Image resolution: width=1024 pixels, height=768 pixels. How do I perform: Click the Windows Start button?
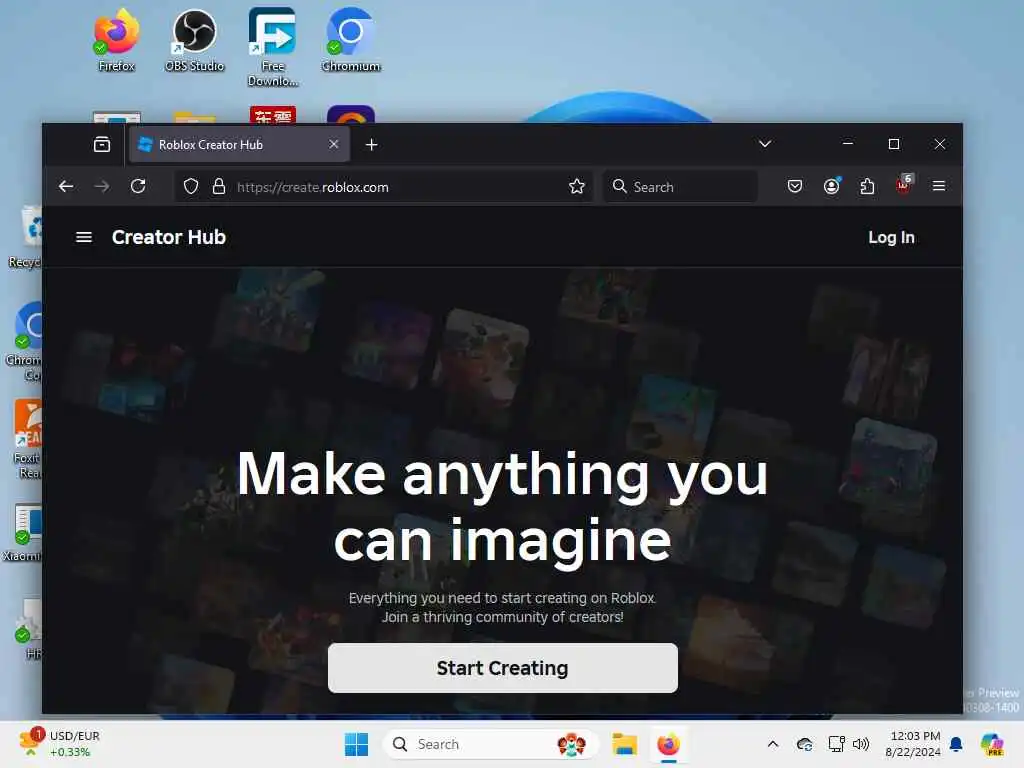pos(357,744)
